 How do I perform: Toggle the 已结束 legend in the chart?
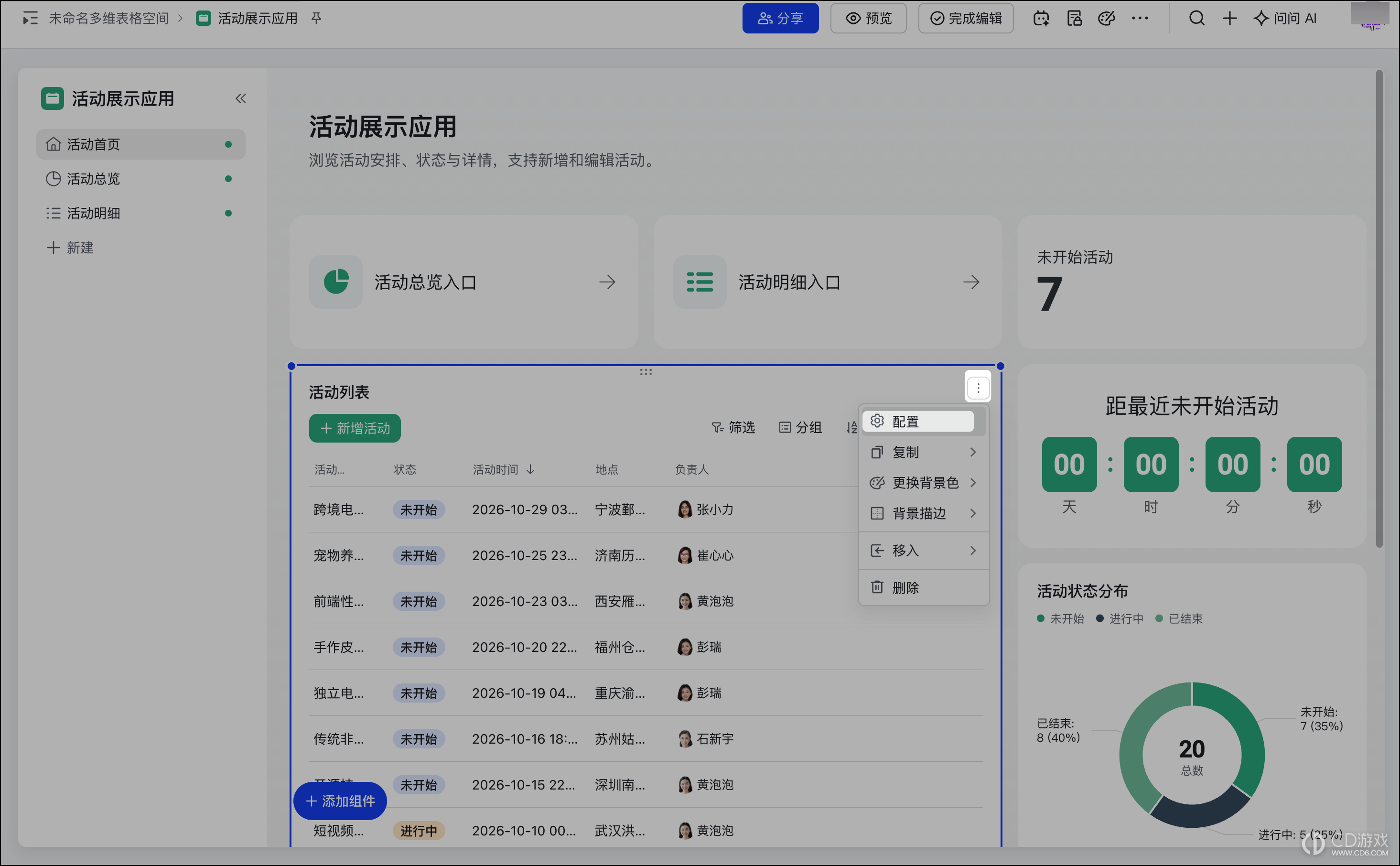coord(1179,618)
